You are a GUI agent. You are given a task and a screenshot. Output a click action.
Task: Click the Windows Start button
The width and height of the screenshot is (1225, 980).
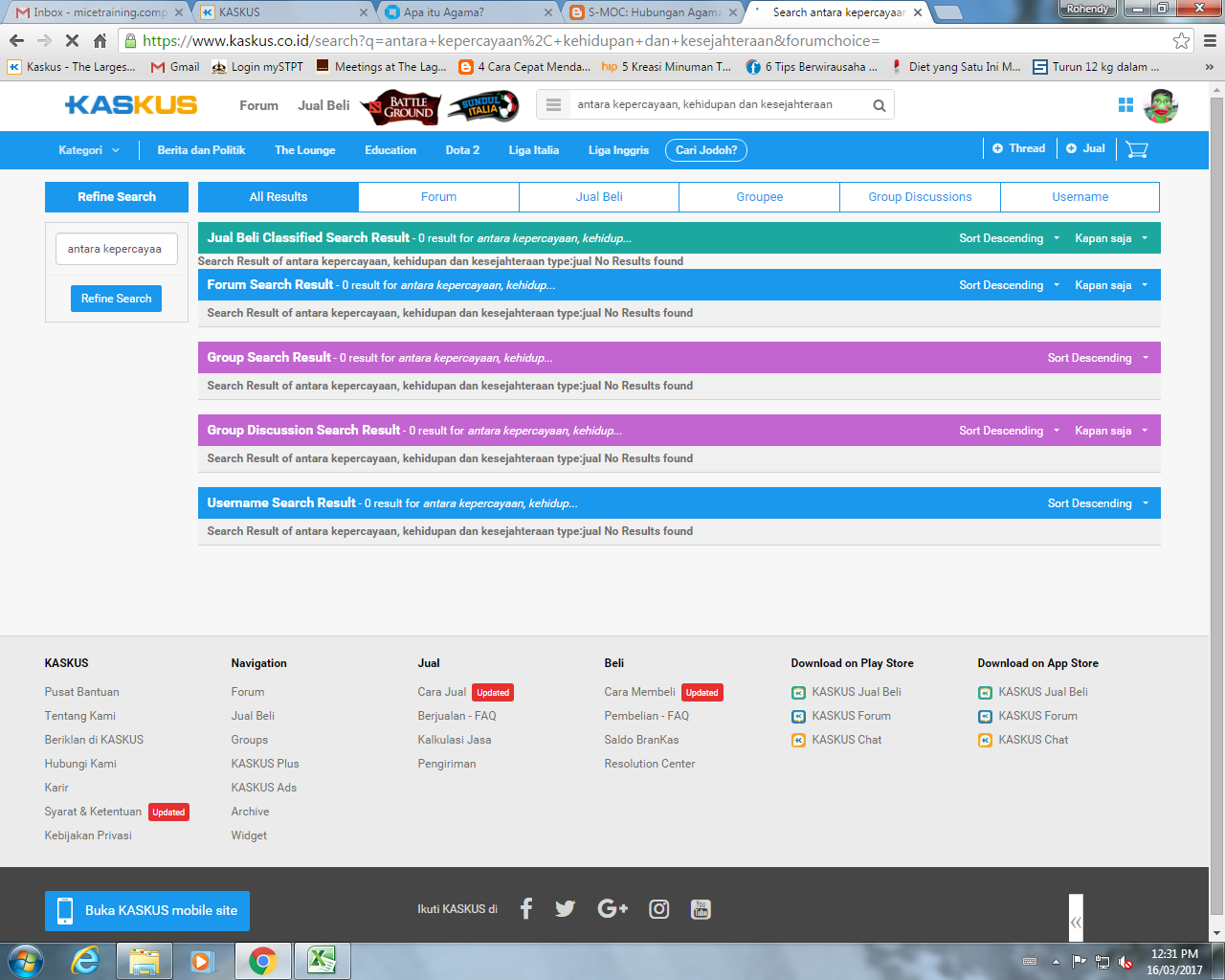pyautogui.click(x=26, y=960)
